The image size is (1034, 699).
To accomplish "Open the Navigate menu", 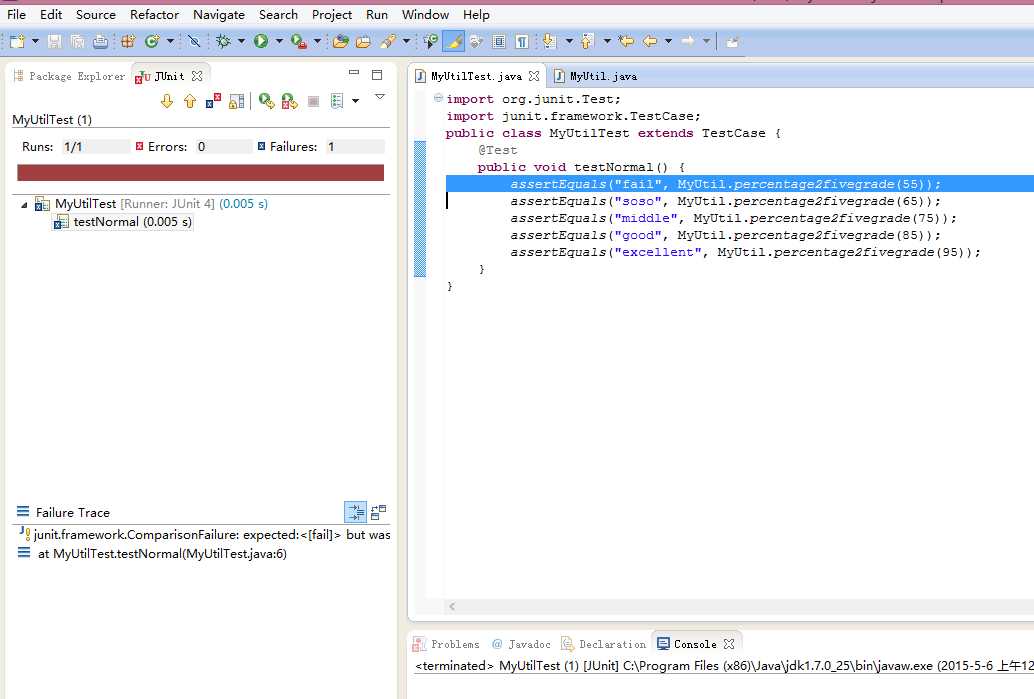I will pos(219,15).
